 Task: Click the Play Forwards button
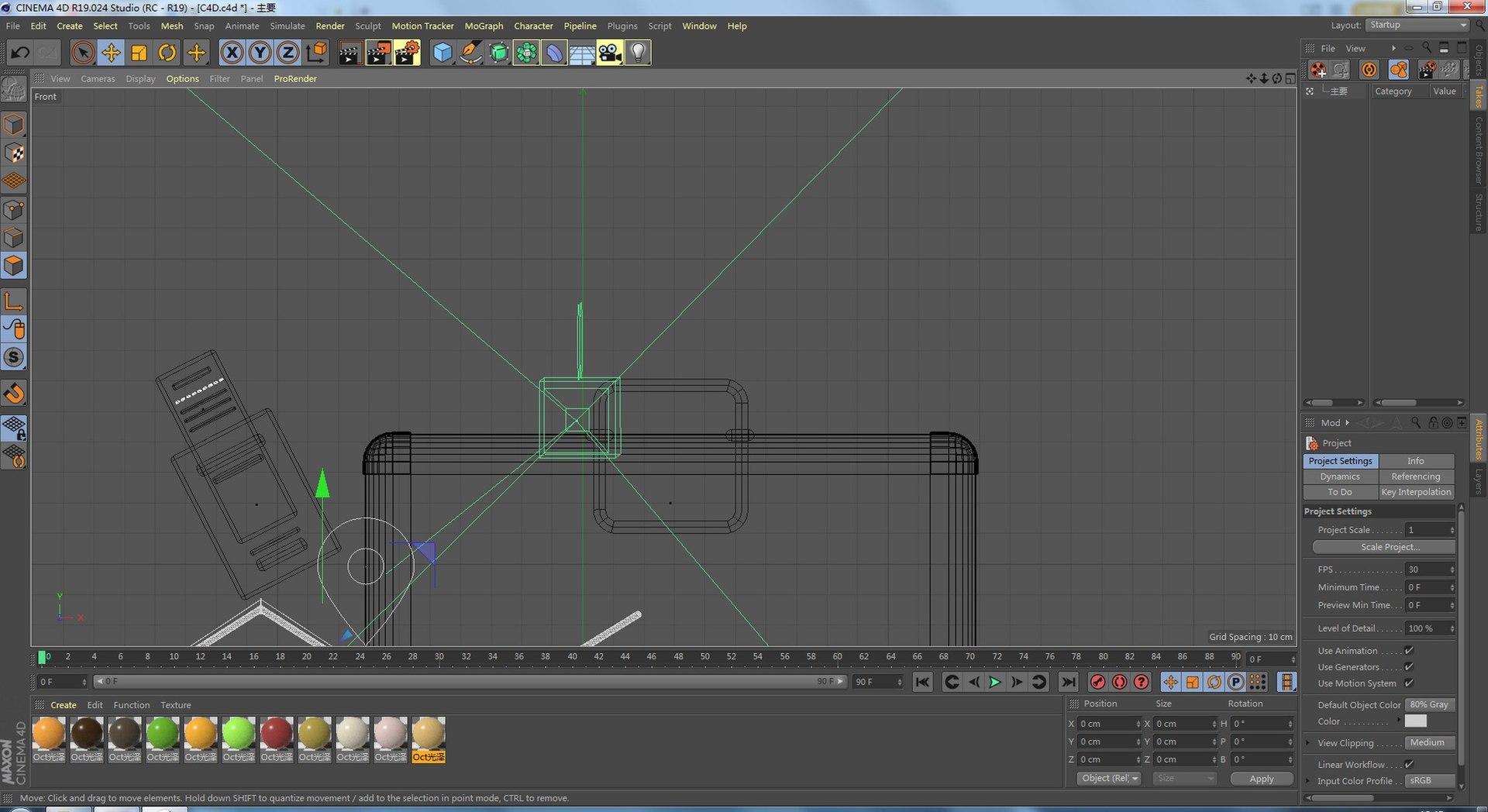click(995, 682)
